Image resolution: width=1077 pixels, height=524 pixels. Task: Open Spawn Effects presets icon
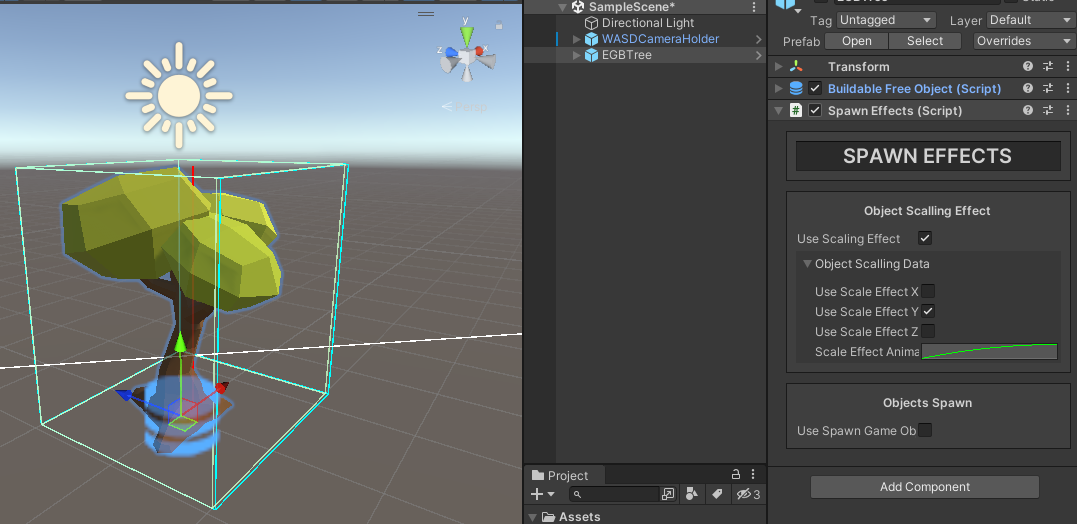pyautogui.click(x=1047, y=111)
